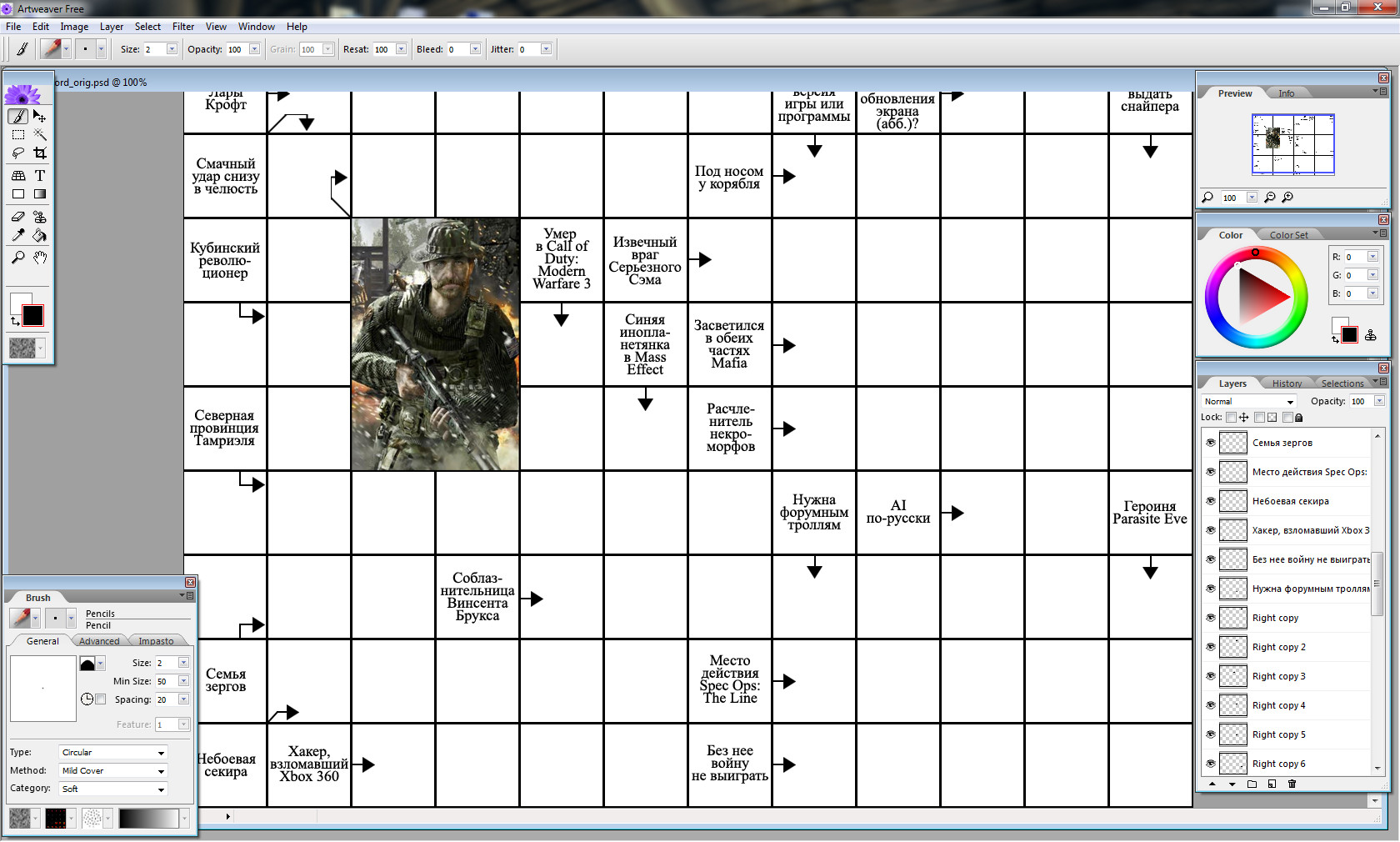This screenshot has width=1400, height=842.
Task: Move layer up with the up arrow
Action: point(1212,784)
